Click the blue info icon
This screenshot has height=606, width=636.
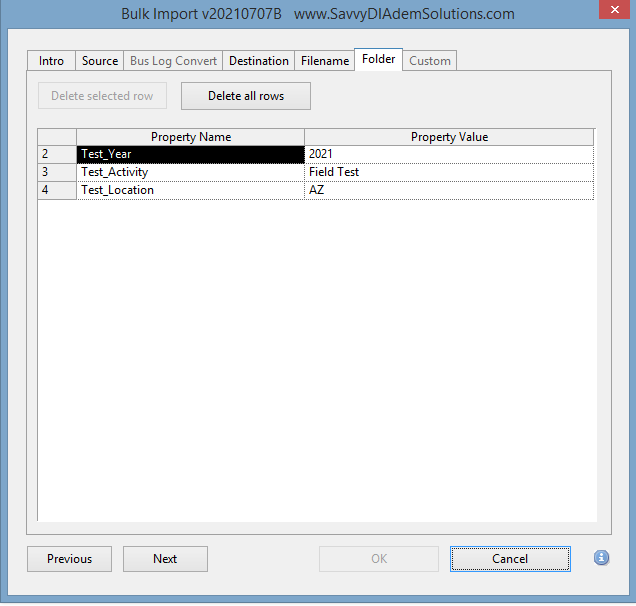click(601, 558)
